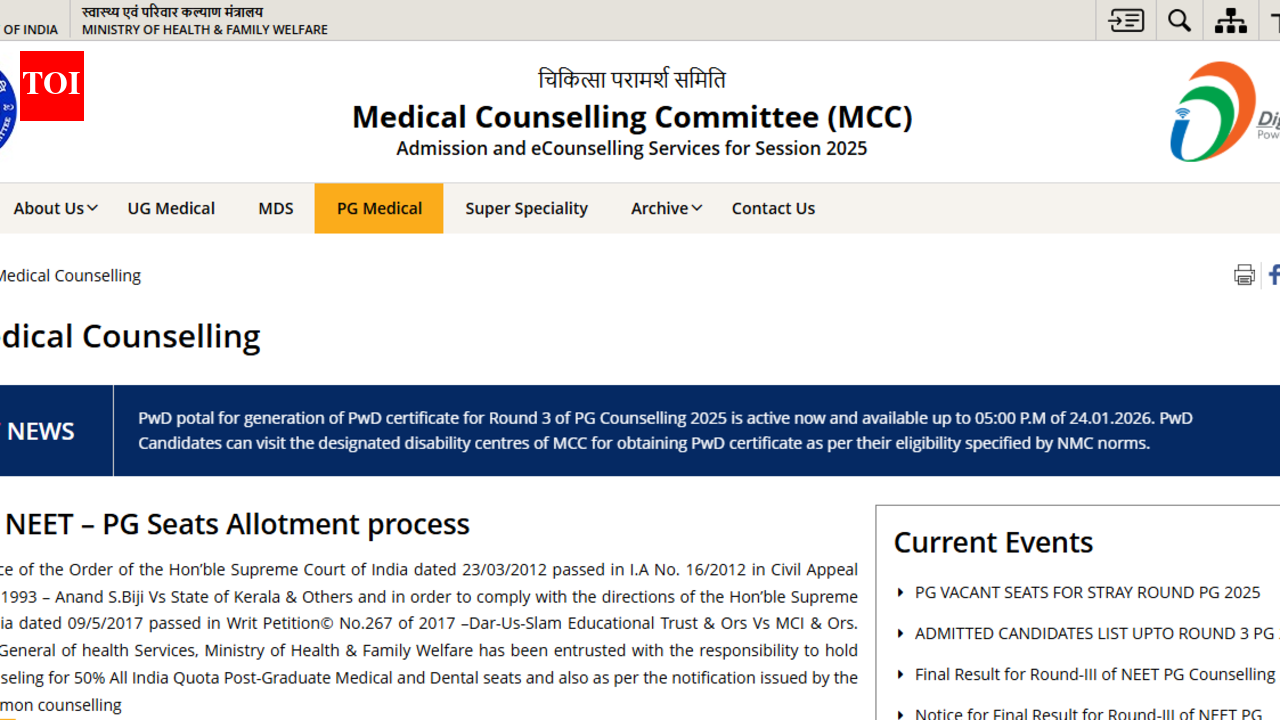Go to Super Speciality section
Image resolution: width=1280 pixels, height=720 pixels.
tap(526, 208)
